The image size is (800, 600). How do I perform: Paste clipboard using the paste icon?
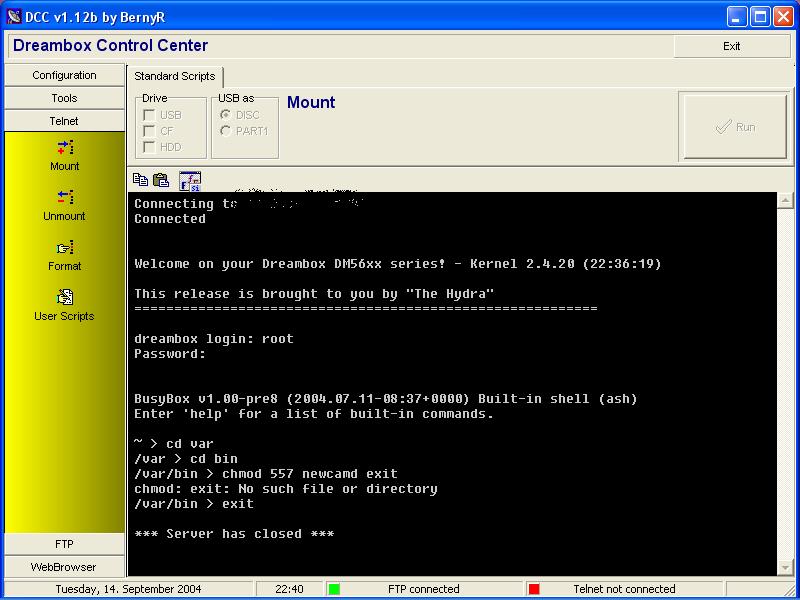(x=161, y=180)
